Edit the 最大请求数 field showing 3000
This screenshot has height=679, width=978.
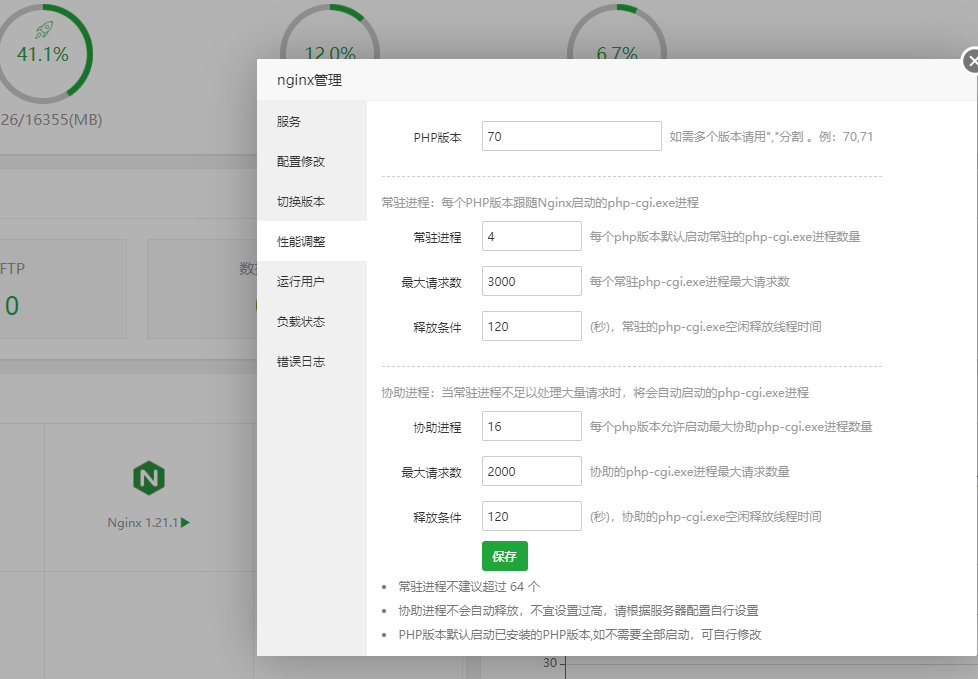(x=531, y=281)
